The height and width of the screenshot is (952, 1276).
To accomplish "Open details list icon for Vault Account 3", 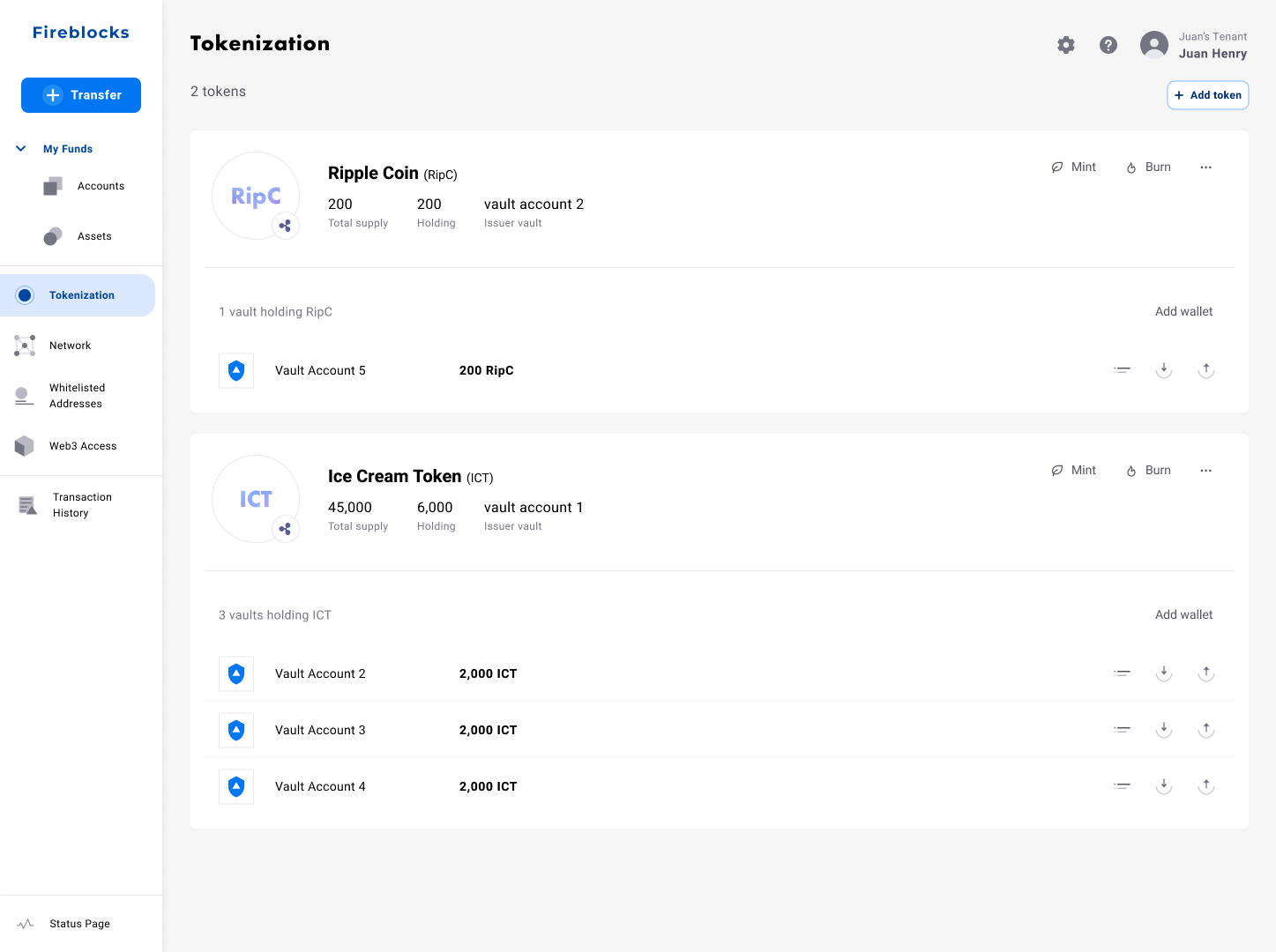I will click(x=1122, y=730).
